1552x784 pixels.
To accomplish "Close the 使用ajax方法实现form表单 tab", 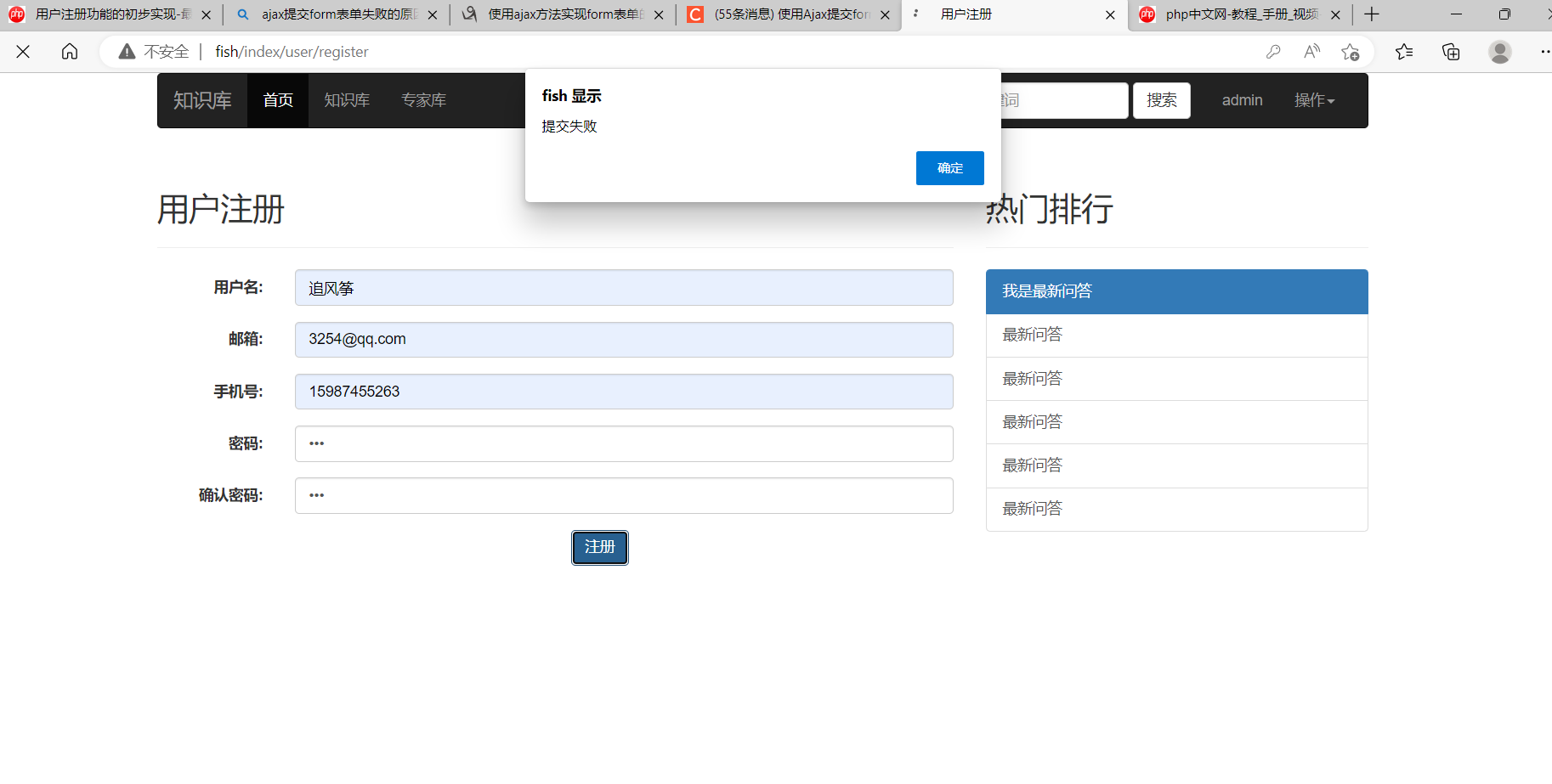I will point(659,14).
